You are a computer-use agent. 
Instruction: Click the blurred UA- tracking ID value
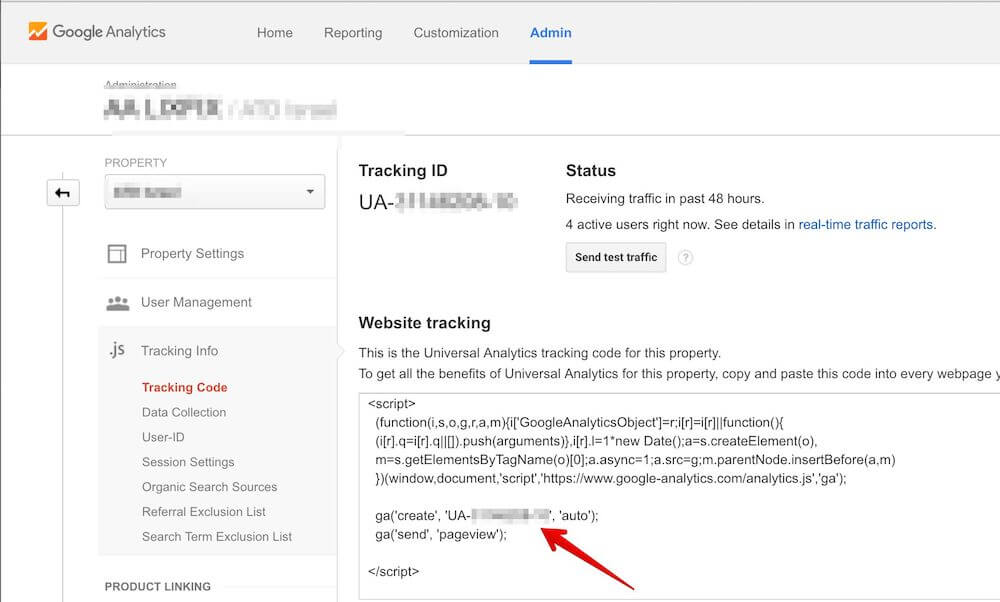(438, 202)
